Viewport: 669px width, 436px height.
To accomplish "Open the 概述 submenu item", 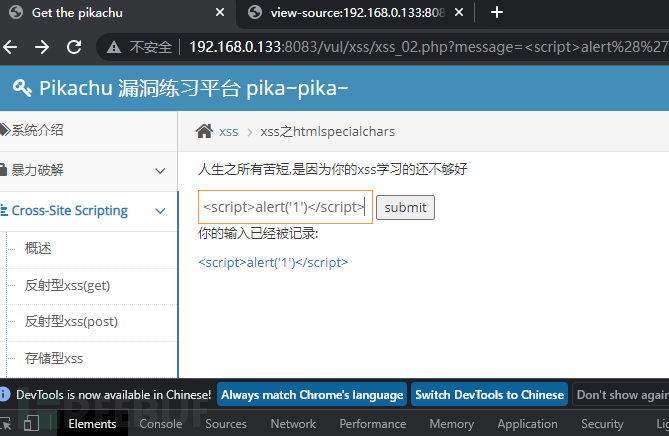I will [x=38, y=248].
